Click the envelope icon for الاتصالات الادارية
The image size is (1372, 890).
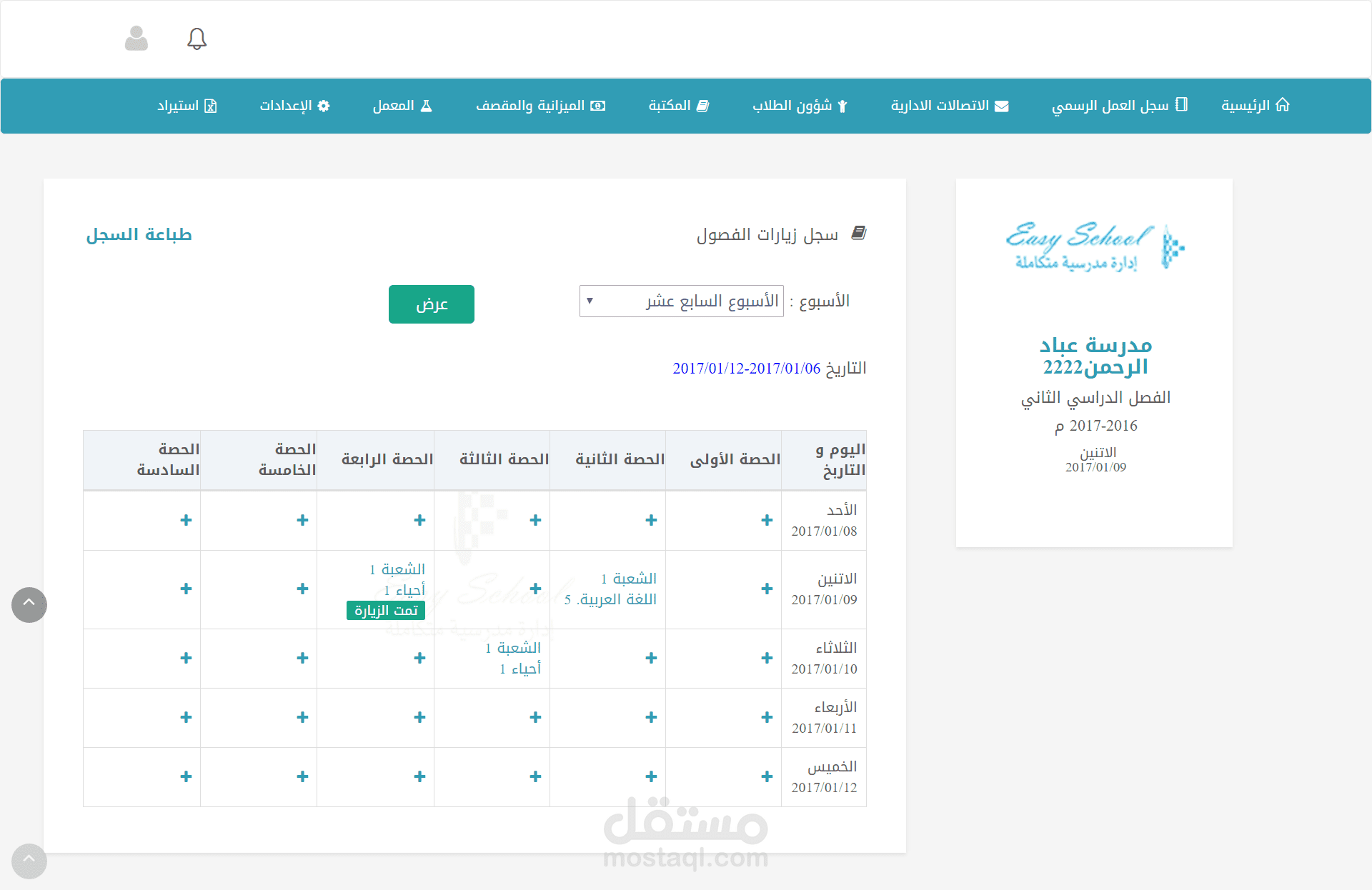1003,105
